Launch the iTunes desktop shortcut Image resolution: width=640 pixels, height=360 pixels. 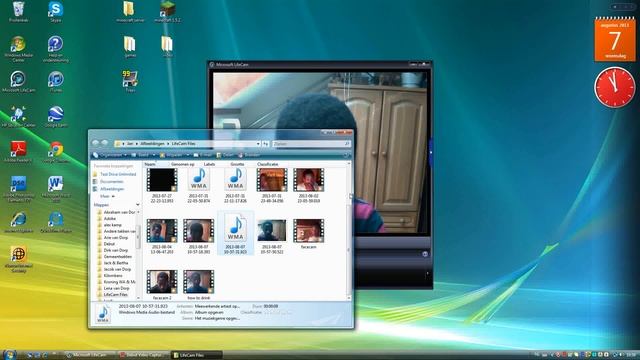click(56, 81)
